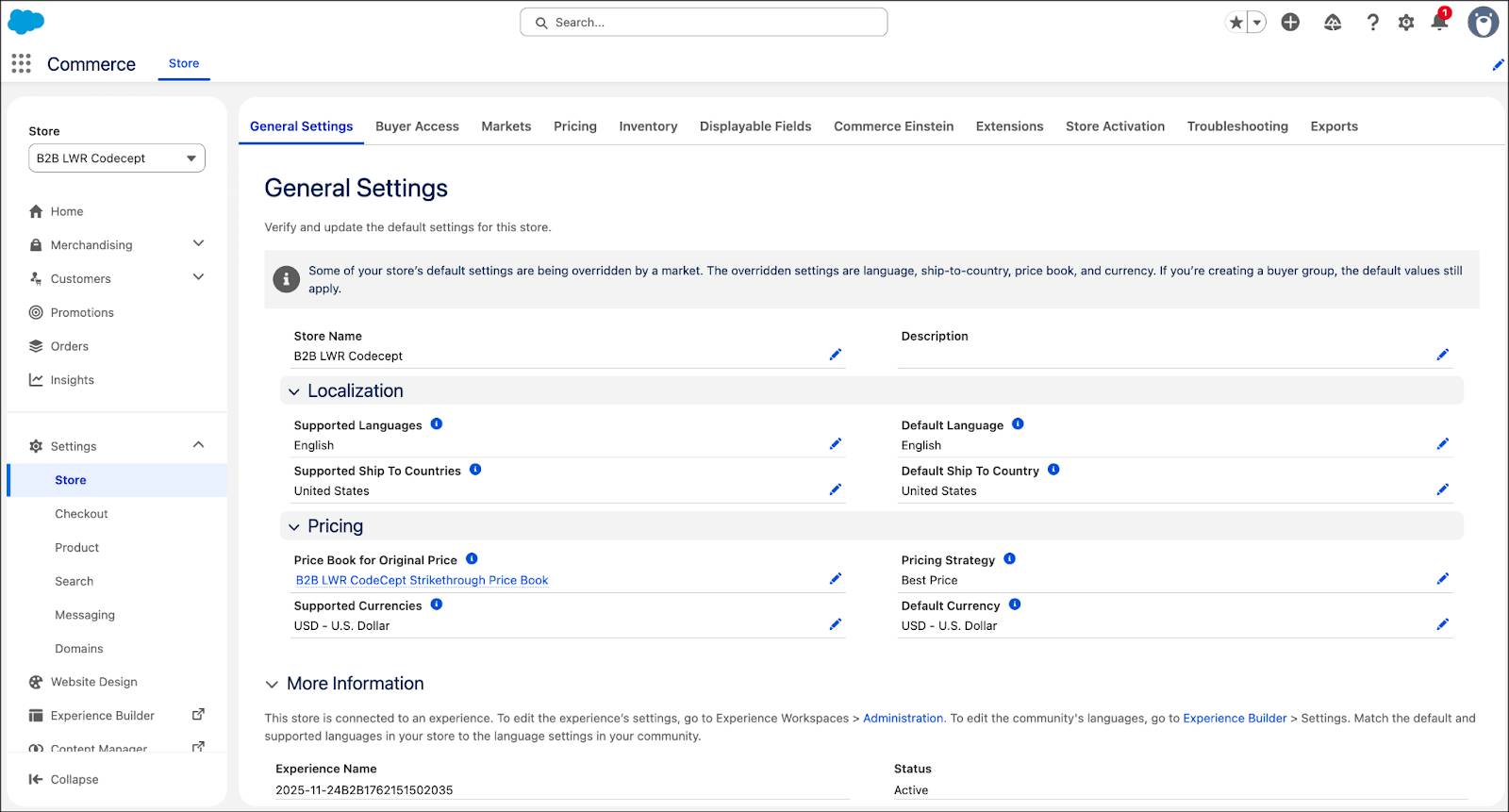
Task: Open the Extensions tab
Action: pyautogui.click(x=1009, y=126)
